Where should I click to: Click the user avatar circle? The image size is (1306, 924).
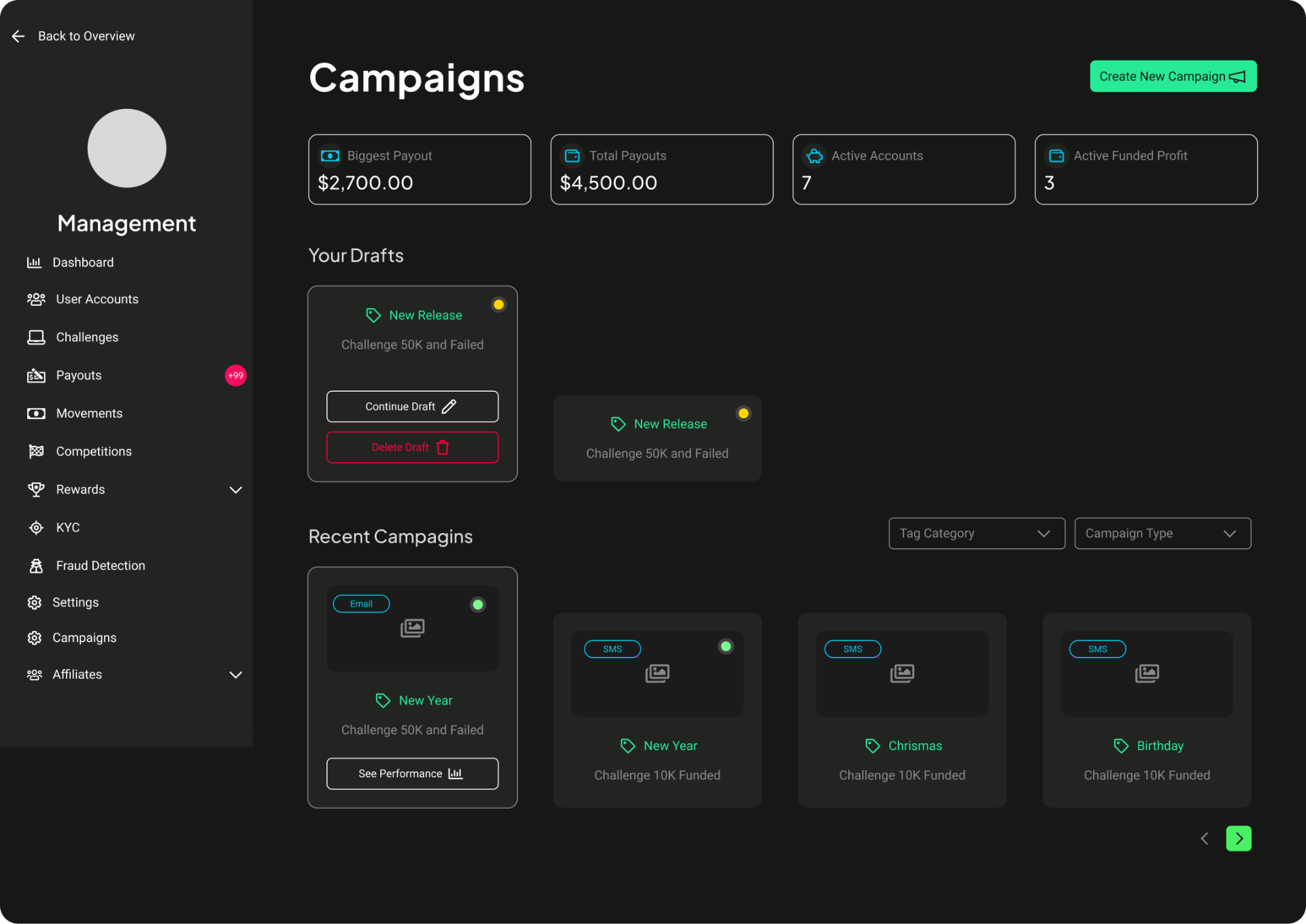point(127,148)
